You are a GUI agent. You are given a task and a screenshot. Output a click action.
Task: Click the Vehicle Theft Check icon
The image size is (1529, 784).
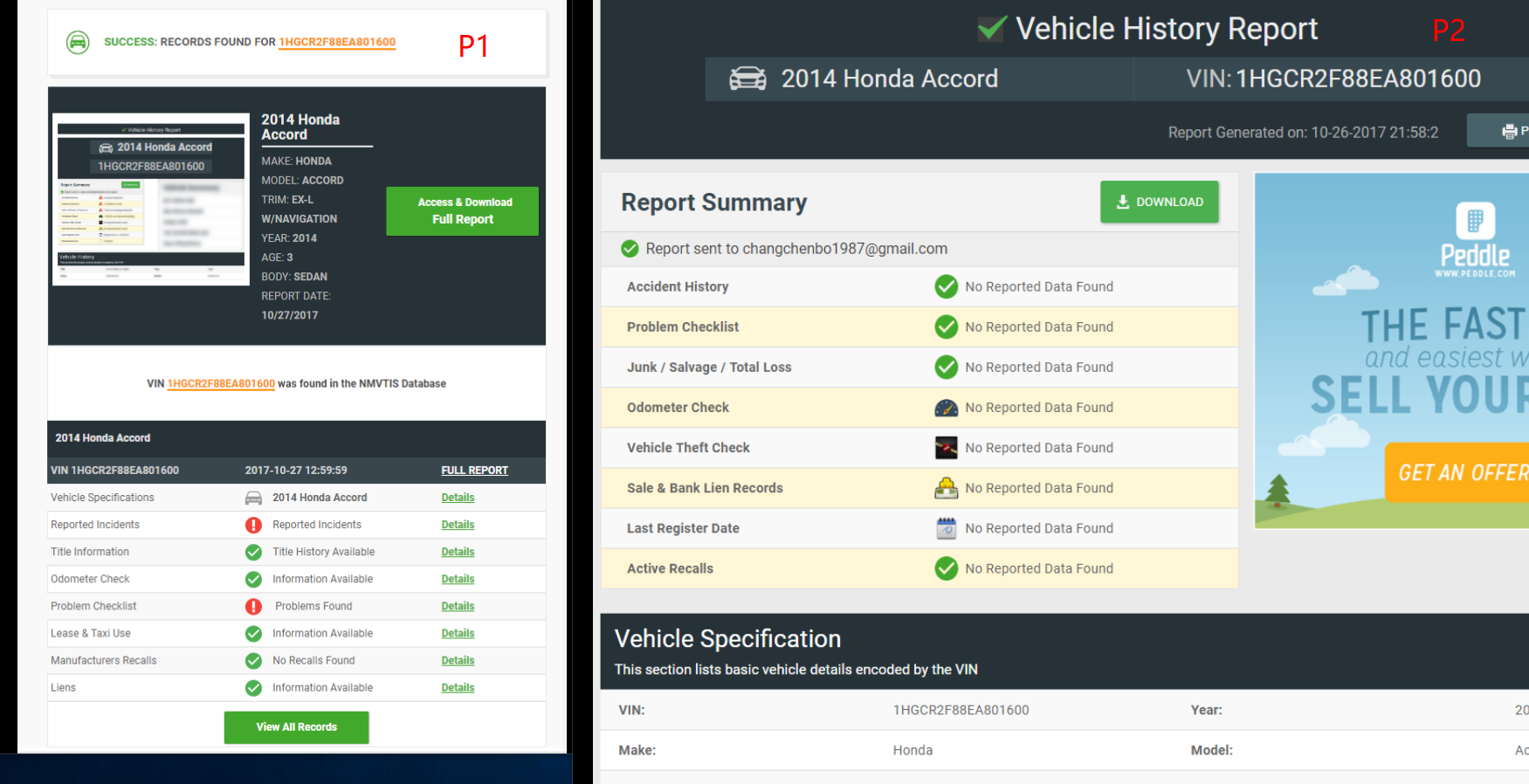tap(947, 448)
